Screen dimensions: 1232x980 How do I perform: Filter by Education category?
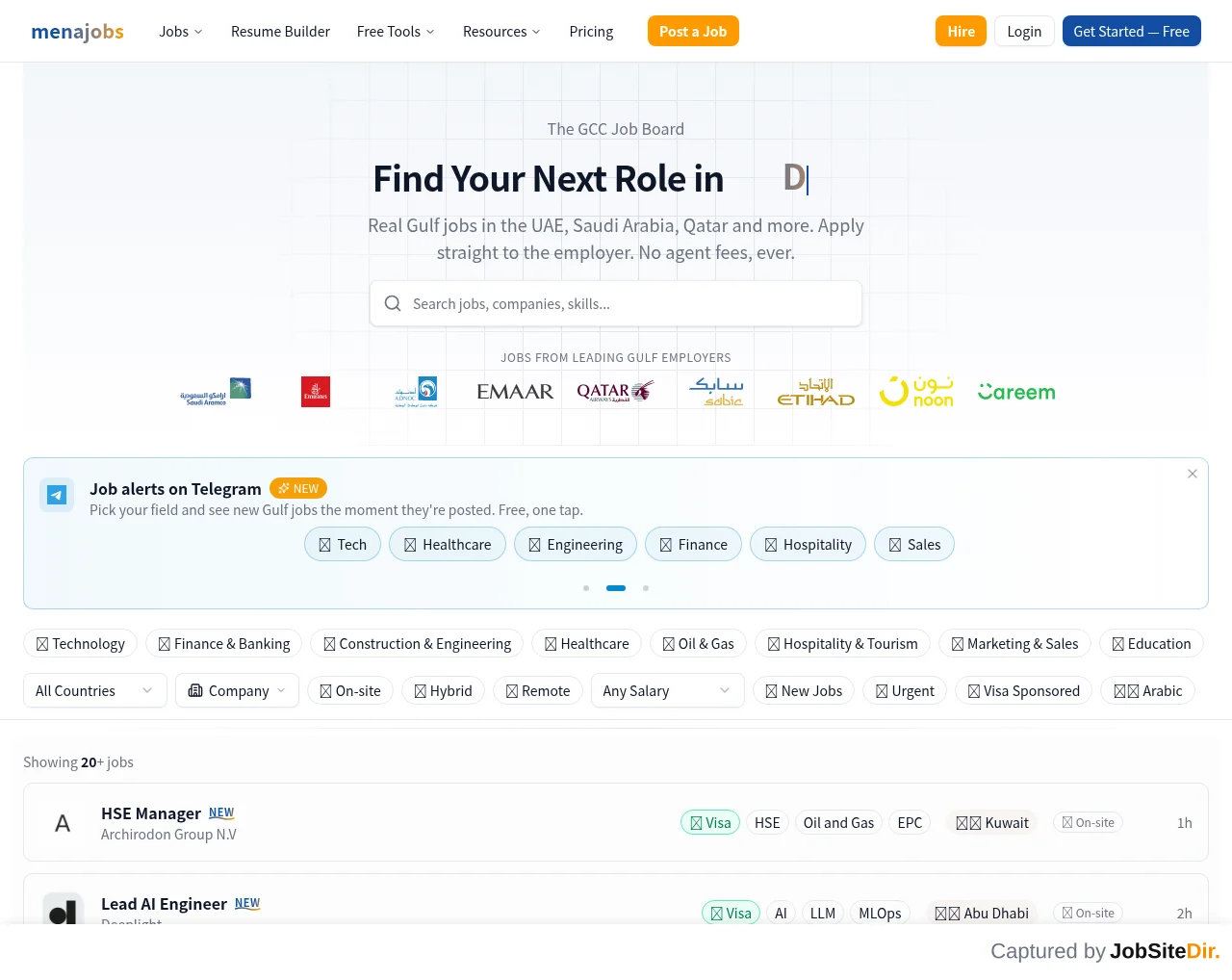(x=1151, y=644)
